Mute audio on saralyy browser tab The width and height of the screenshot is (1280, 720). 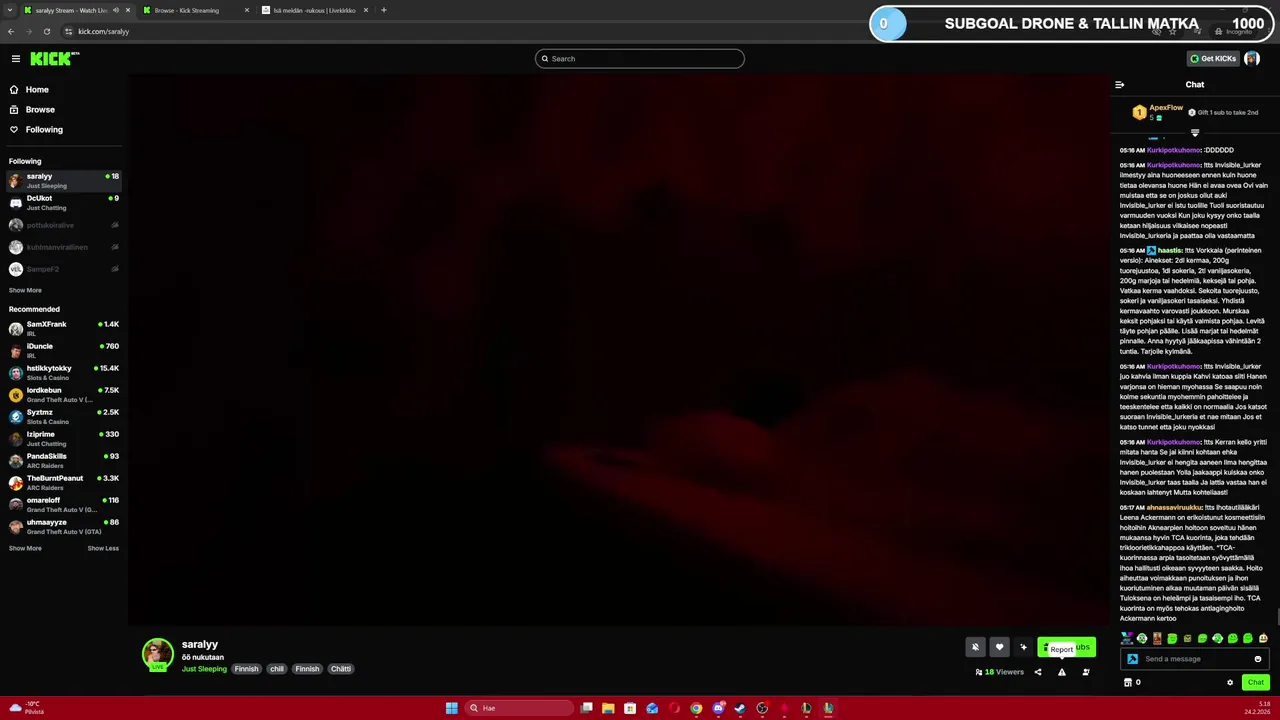click(115, 10)
